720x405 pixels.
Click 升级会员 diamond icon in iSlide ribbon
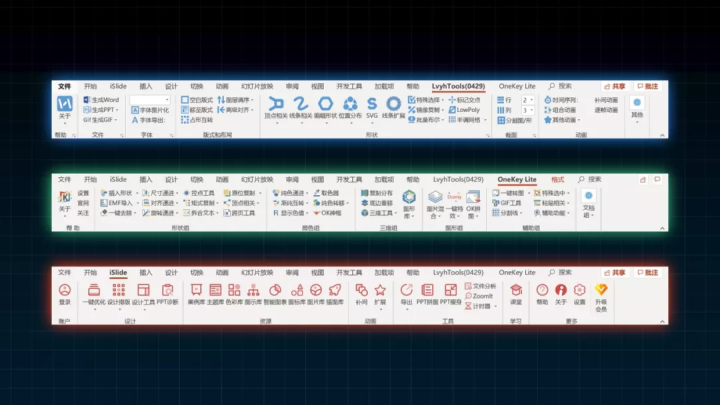click(x=601, y=289)
